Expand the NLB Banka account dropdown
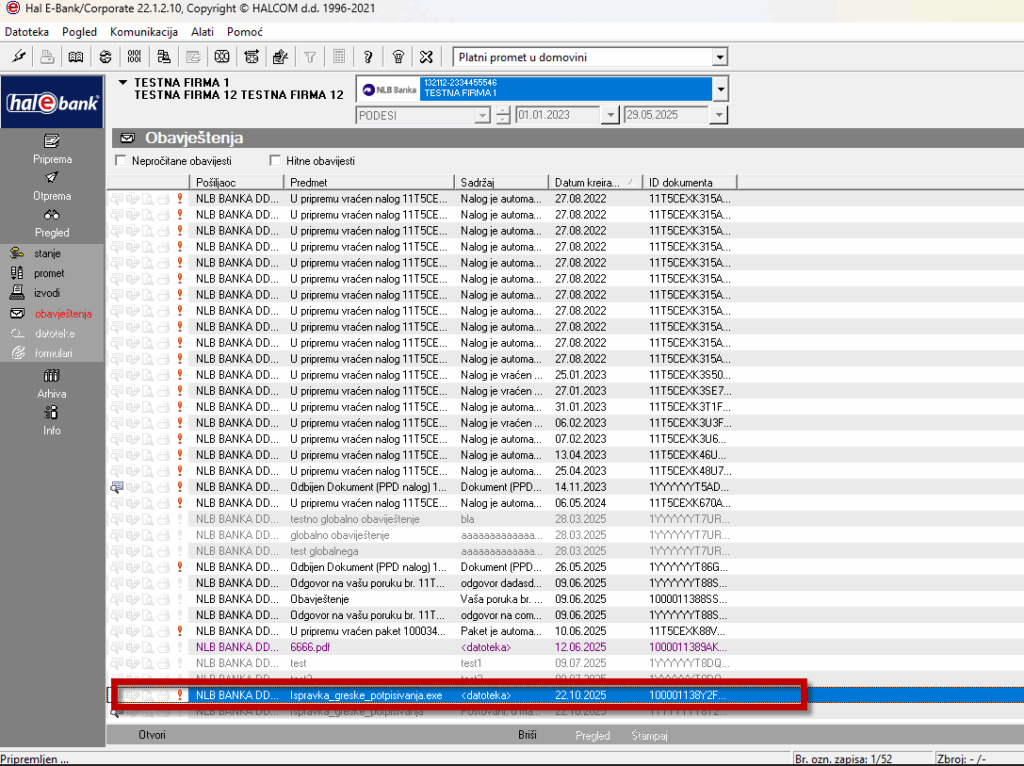The image size is (1024, 766). [721, 90]
